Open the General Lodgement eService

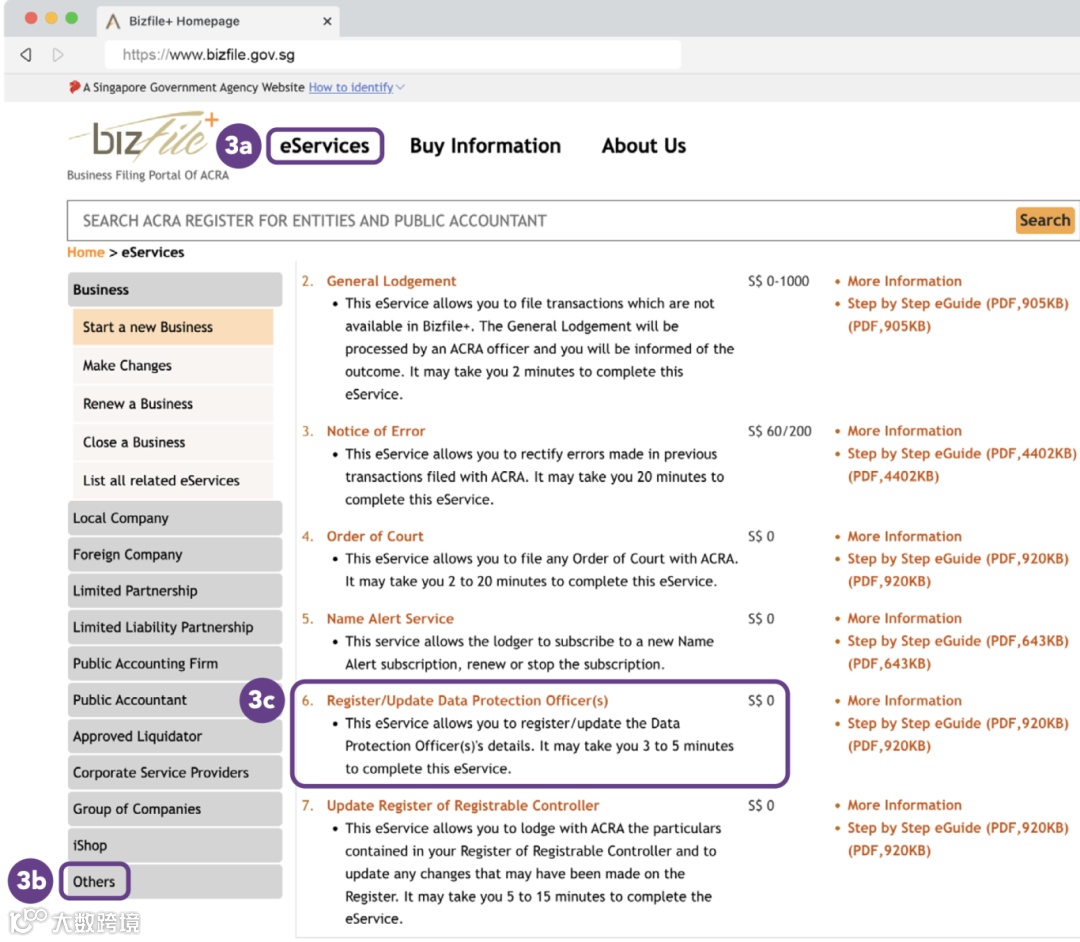391,281
